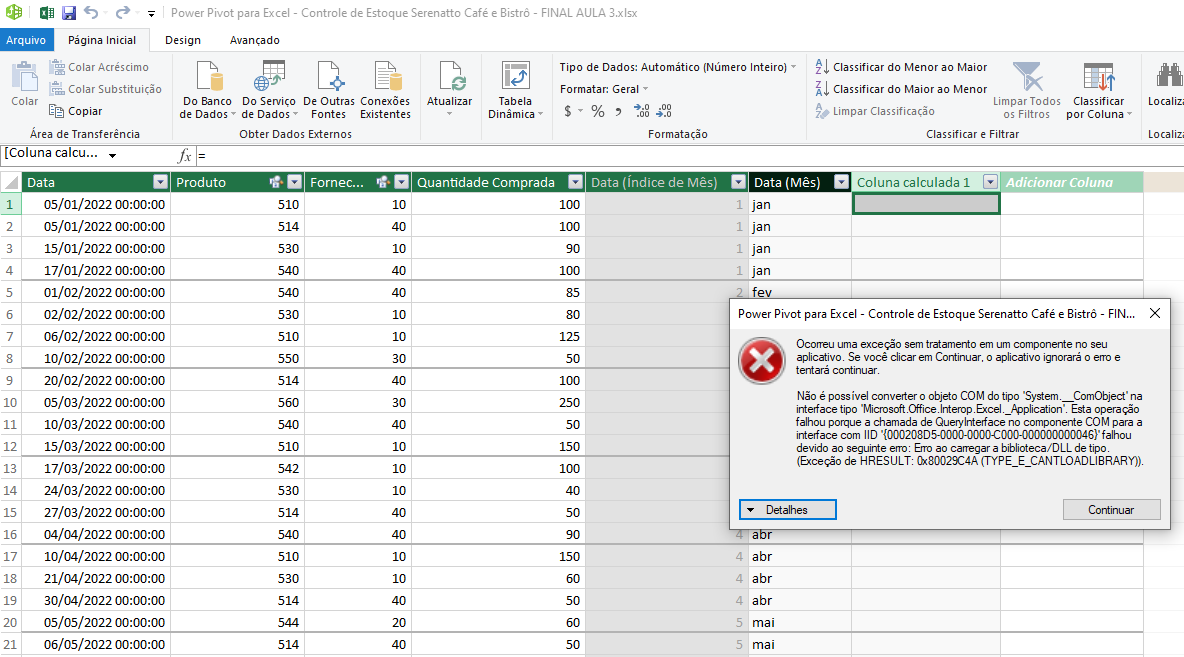Open quick access toolbar customize arrow
Screen dimensions: 1184x657
click(151, 14)
